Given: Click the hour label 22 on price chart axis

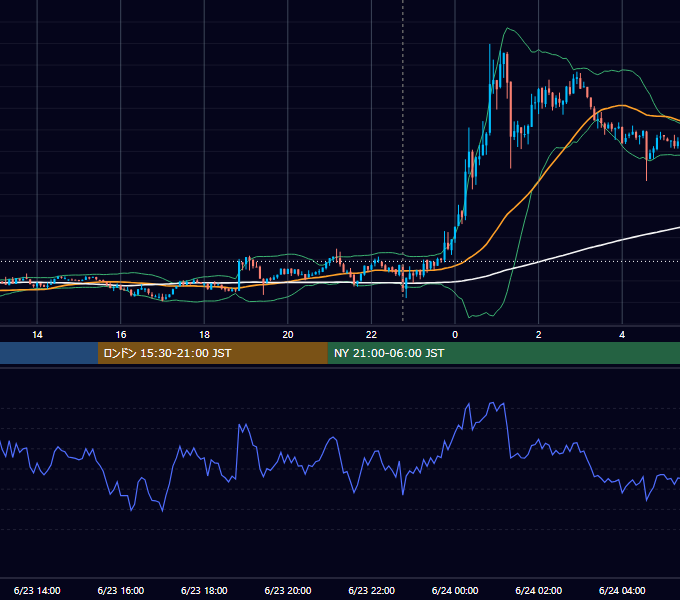Looking at the screenshot, I should (x=372, y=335).
